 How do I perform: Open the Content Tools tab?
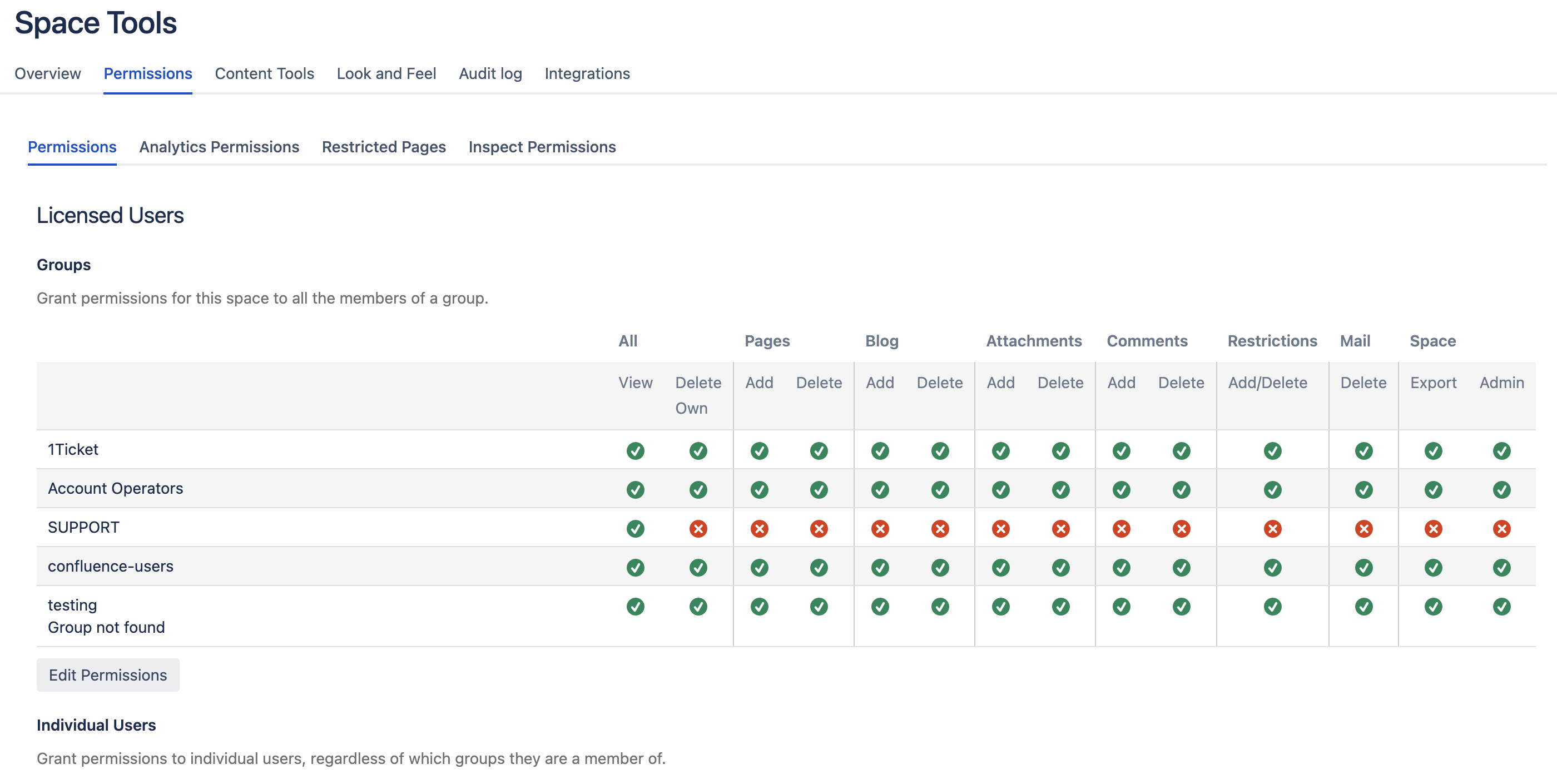264,74
